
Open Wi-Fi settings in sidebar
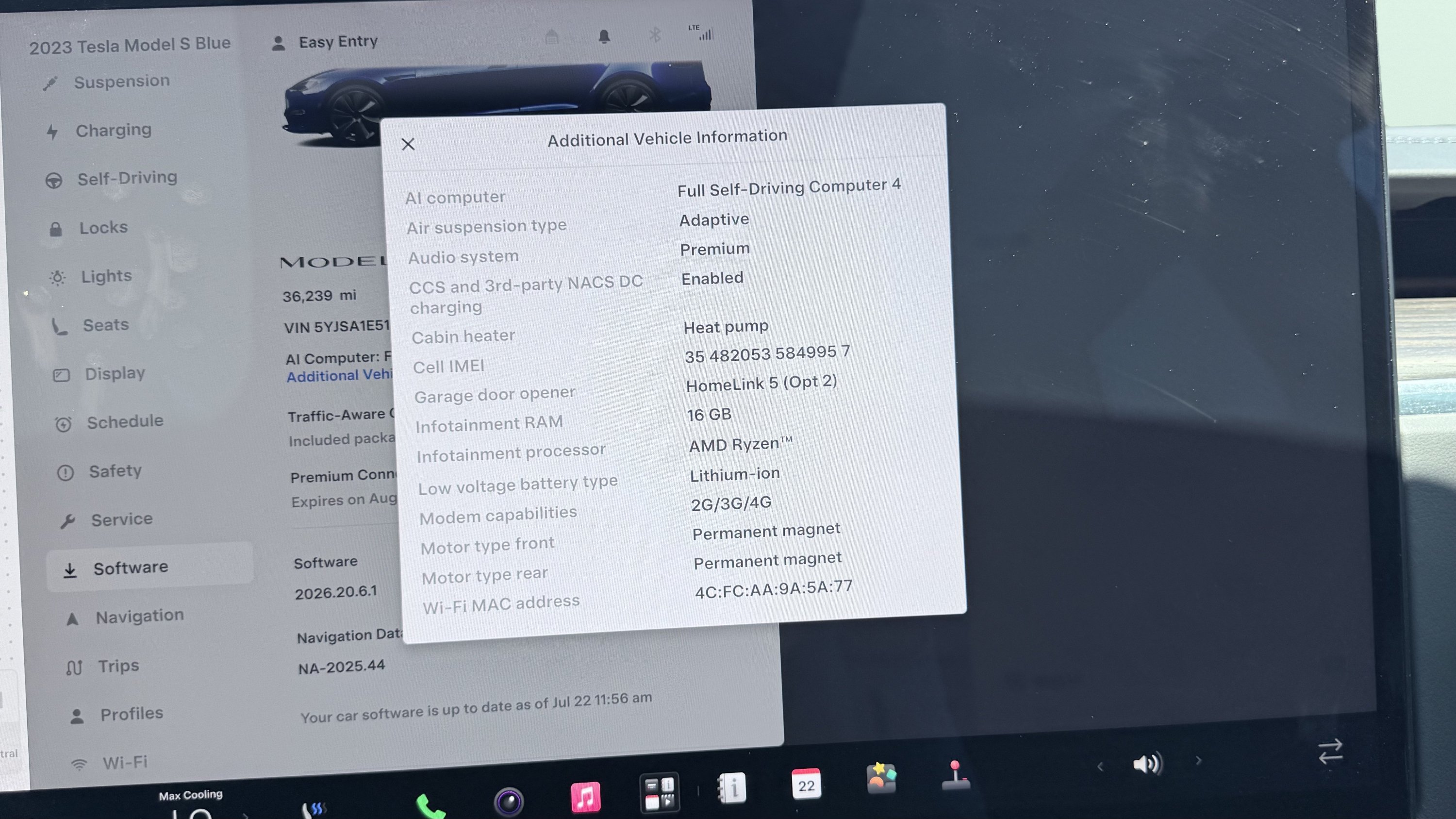(x=109, y=763)
